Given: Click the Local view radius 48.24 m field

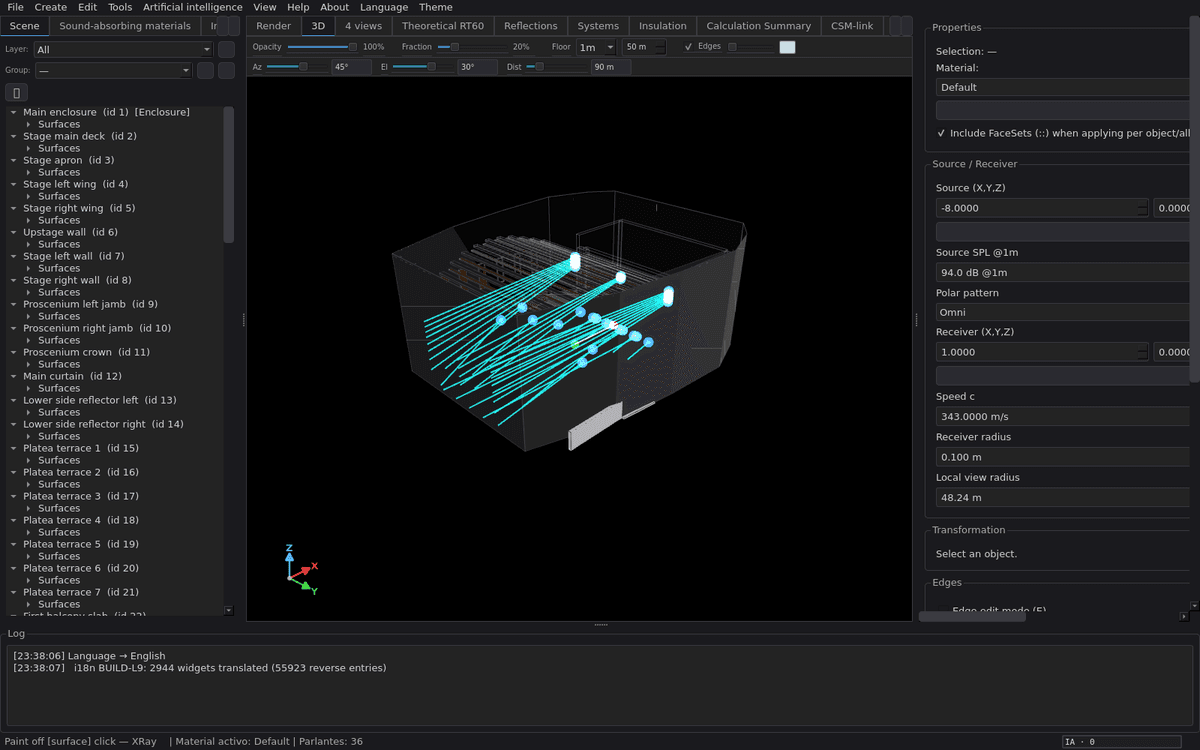Looking at the screenshot, I should [1062, 497].
